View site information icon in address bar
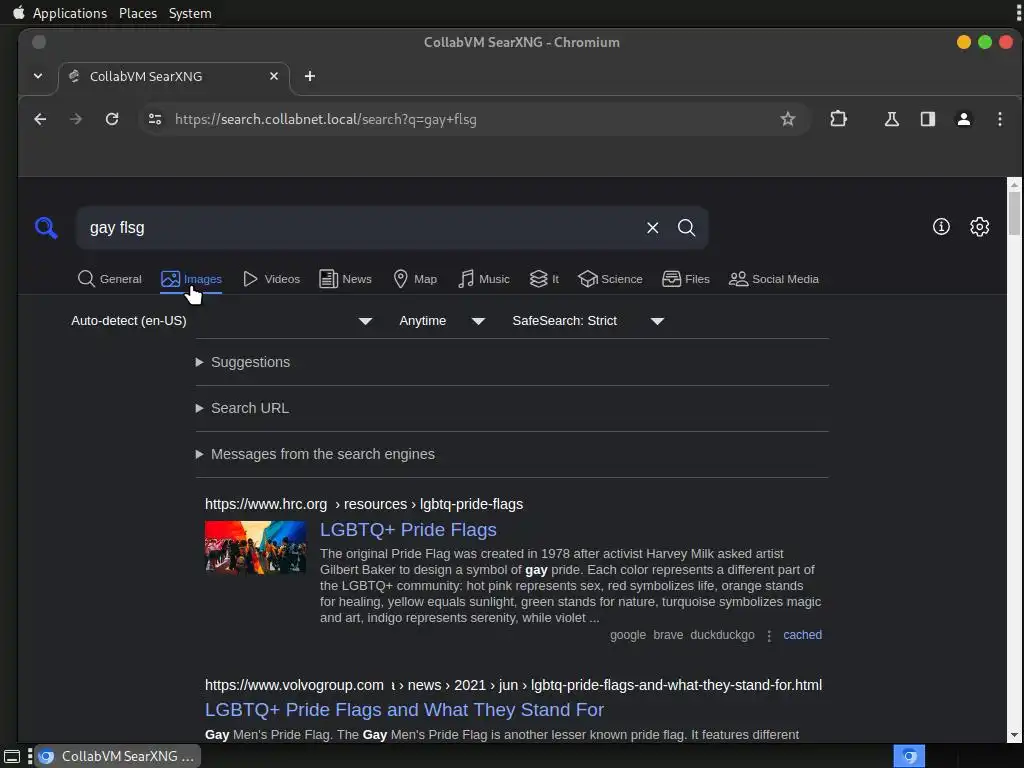 pos(155,119)
